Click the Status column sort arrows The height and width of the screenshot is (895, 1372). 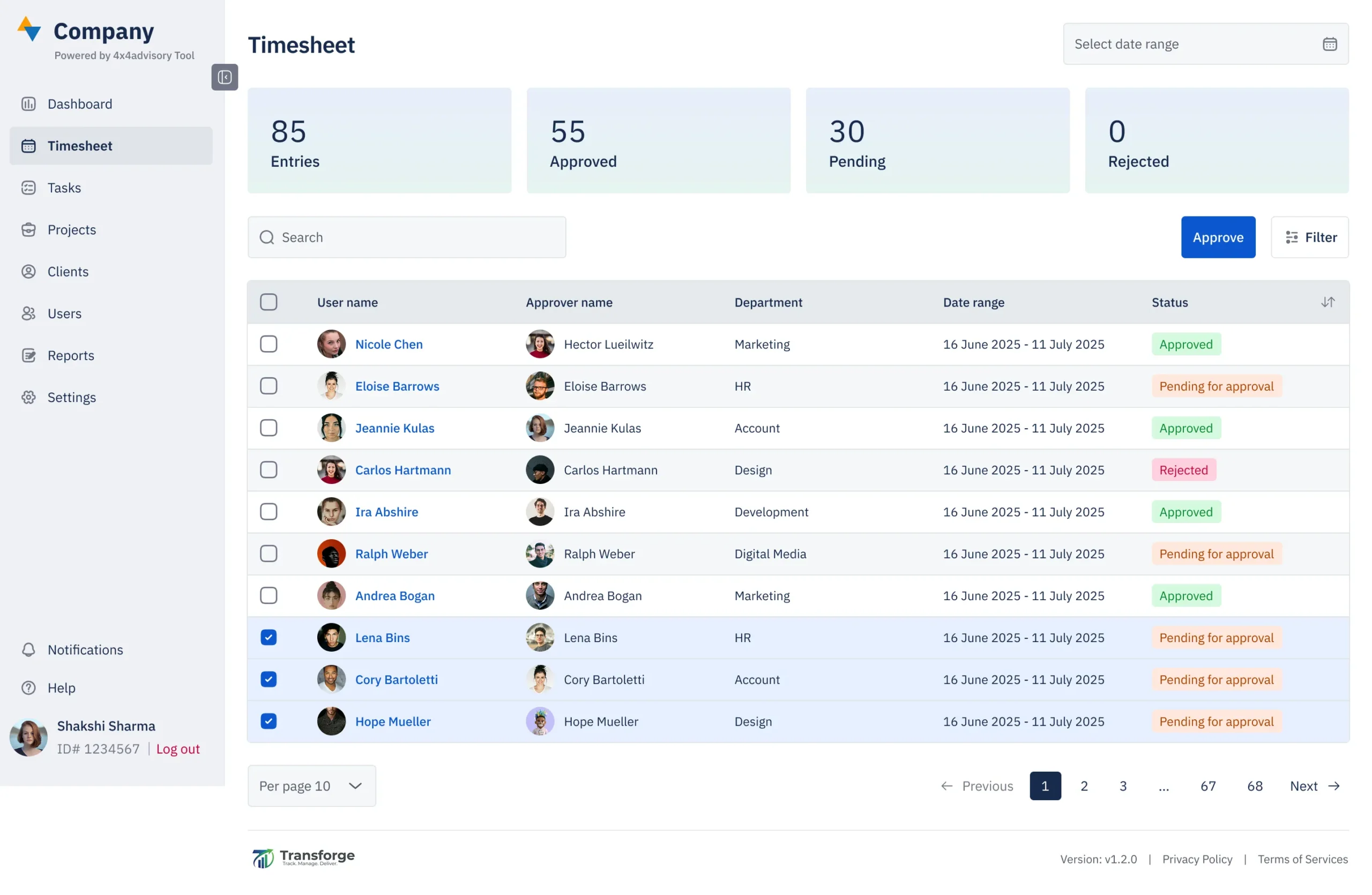click(1328, 303)
